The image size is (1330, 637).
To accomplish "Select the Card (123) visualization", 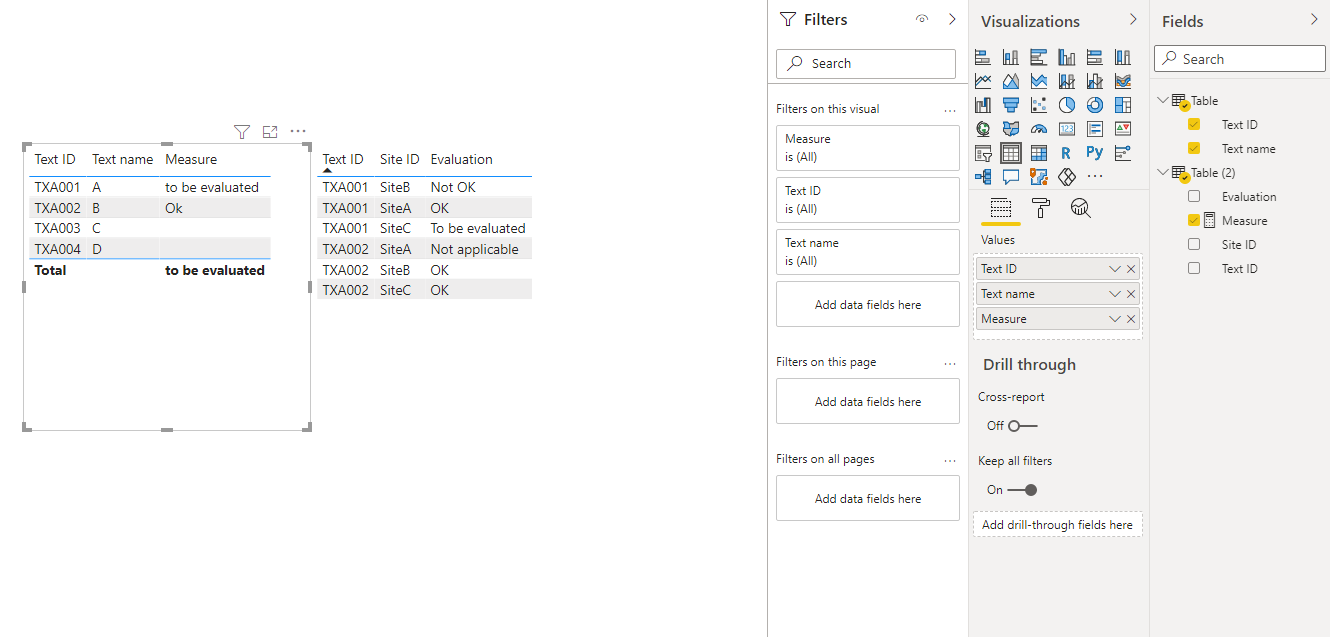I will coord(1067,129).
